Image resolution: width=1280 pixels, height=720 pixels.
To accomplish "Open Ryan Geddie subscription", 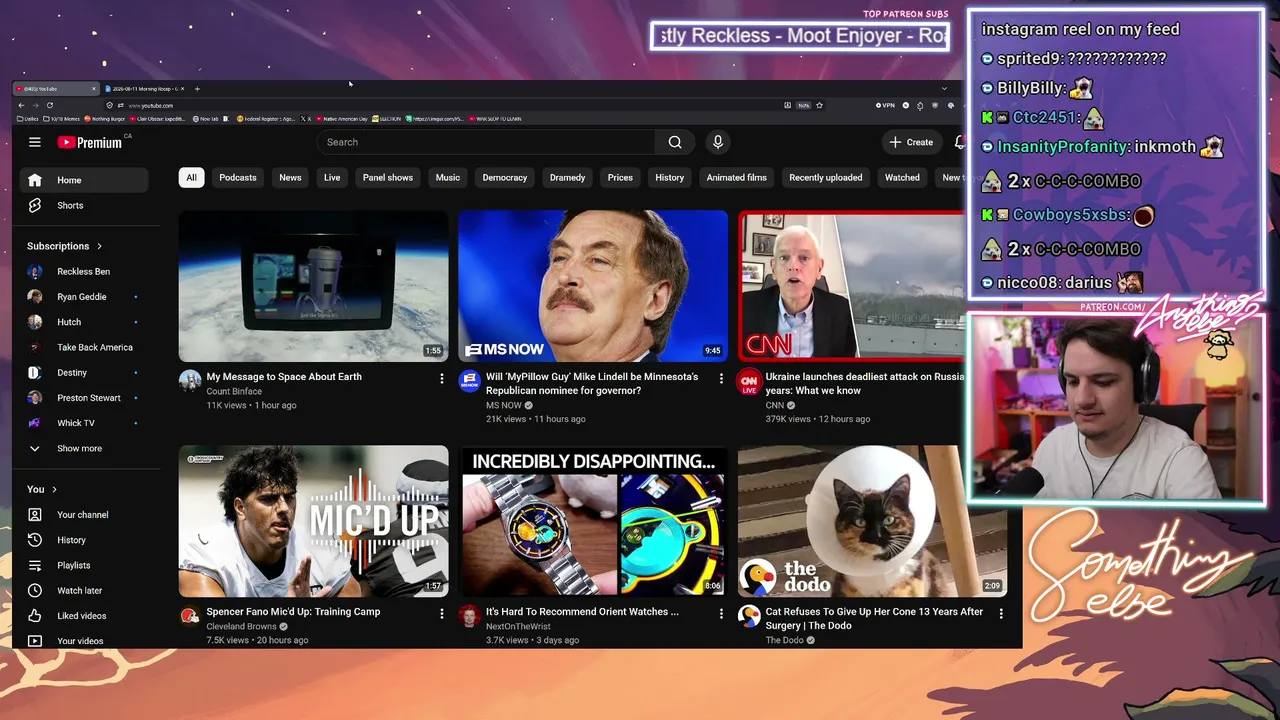I will [x=83, y=297].
